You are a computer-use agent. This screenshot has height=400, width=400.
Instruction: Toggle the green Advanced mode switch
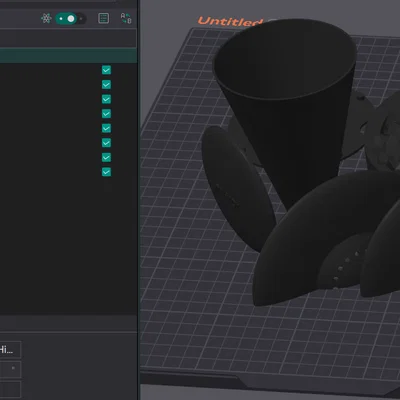70,19
